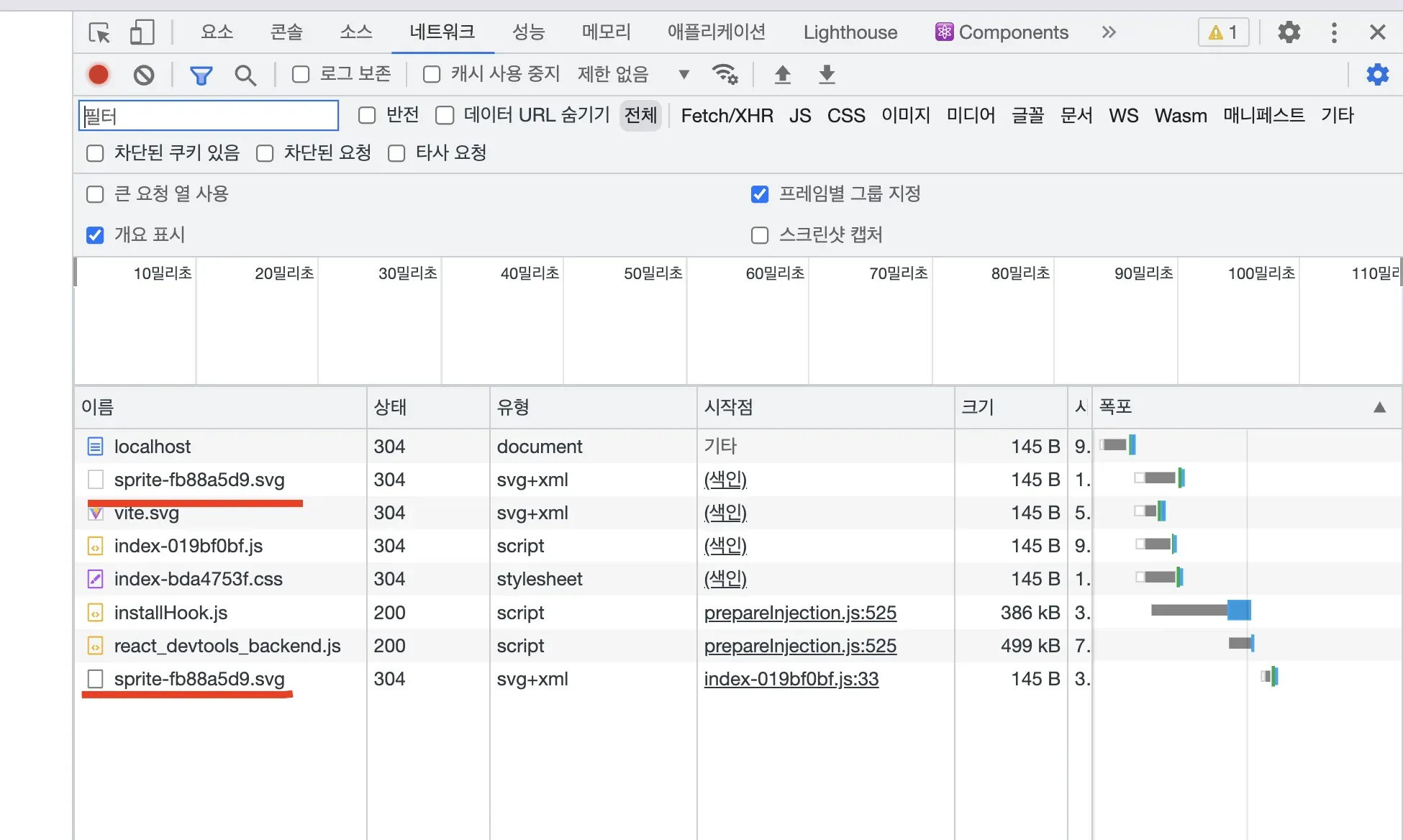The height and width of the screenshot is (840, 1403).
Task: Check the 로그 보존 option
Action: coord(300,74)
